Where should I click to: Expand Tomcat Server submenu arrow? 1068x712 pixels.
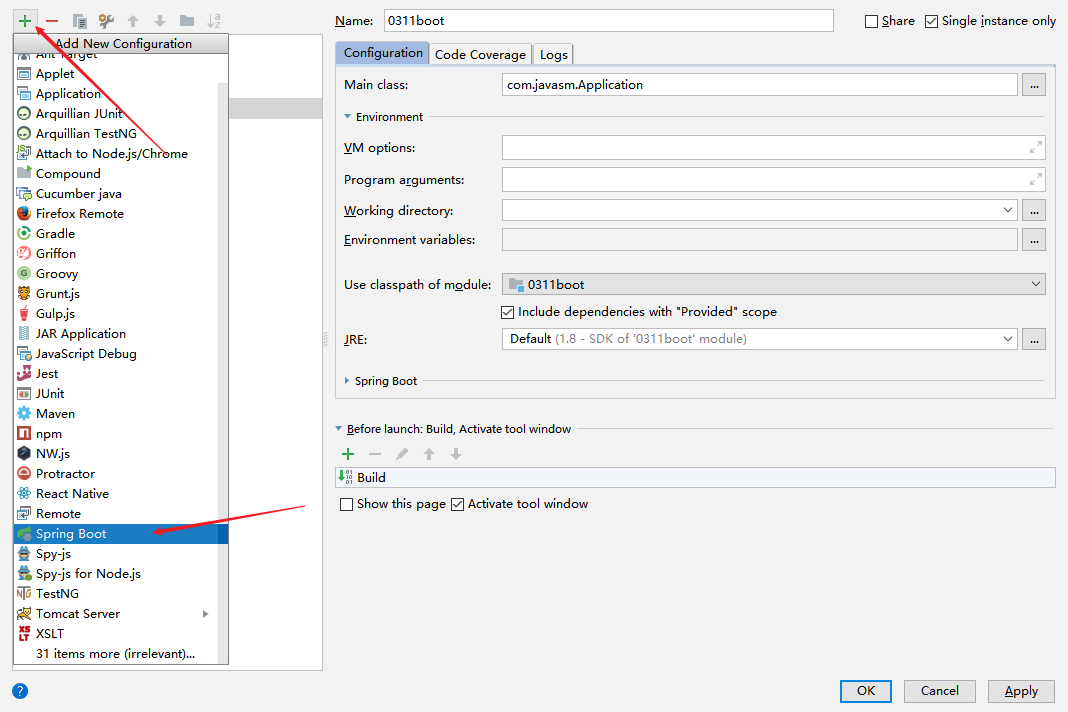[206, 613]
